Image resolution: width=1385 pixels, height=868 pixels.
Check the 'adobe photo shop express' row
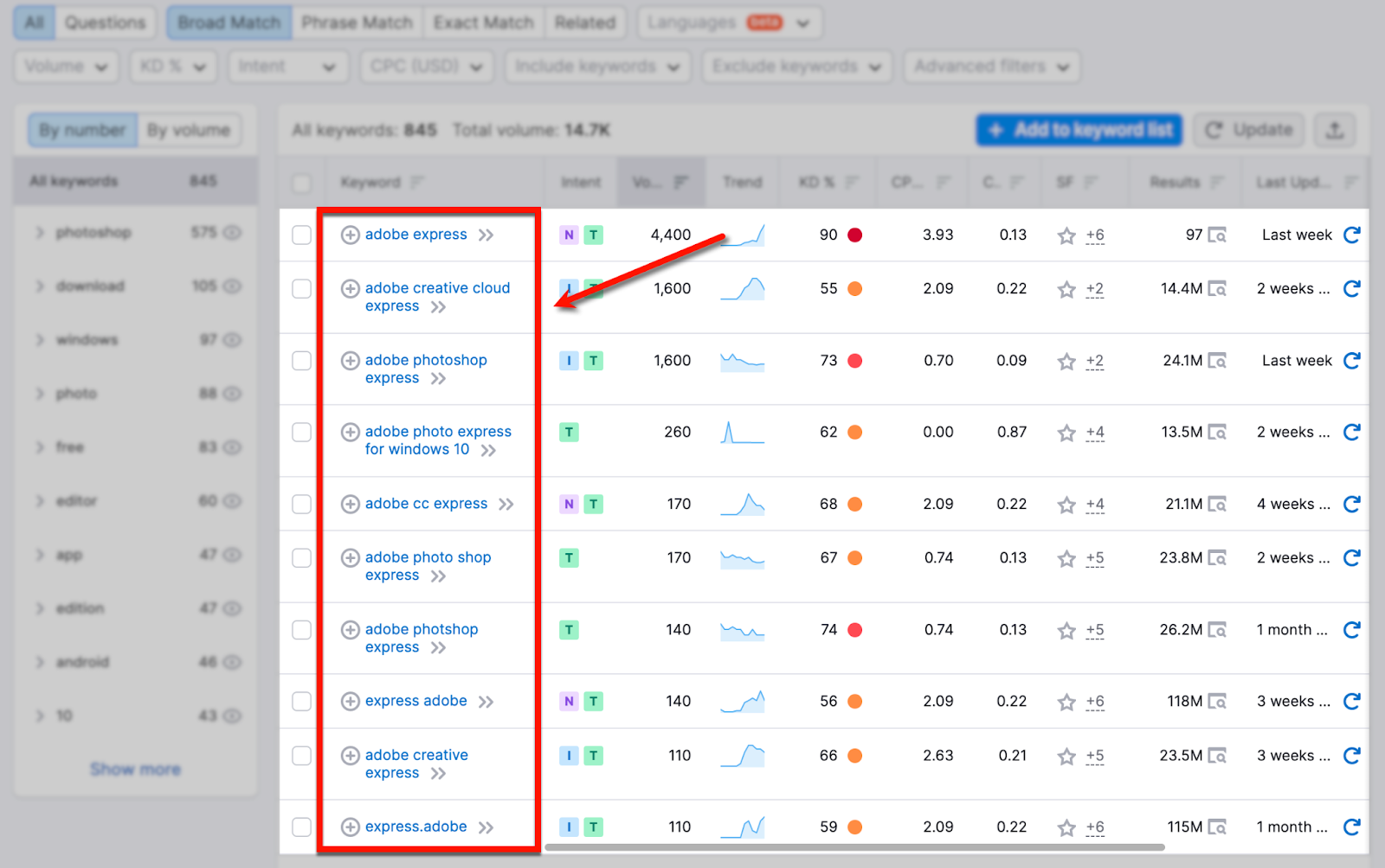(301, 557)
